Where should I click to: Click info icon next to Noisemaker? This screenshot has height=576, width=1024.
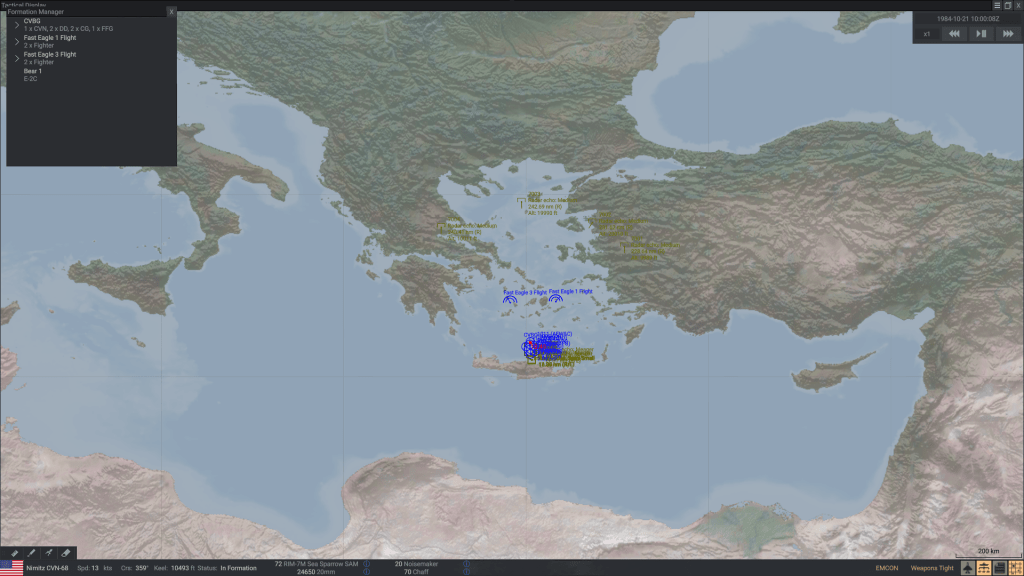pyautogui.click(x=465, y=564)
